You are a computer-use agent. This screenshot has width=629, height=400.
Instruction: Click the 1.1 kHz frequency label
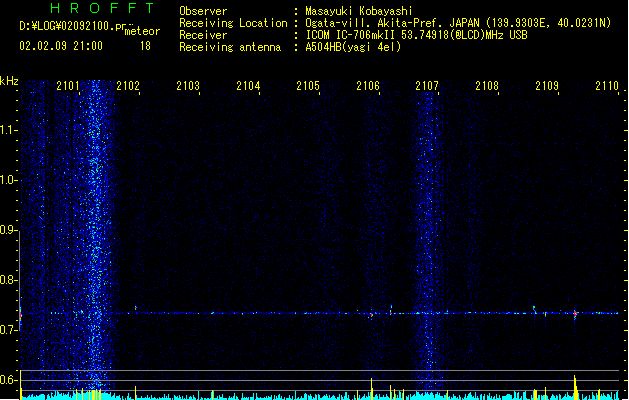pos(8,130)
